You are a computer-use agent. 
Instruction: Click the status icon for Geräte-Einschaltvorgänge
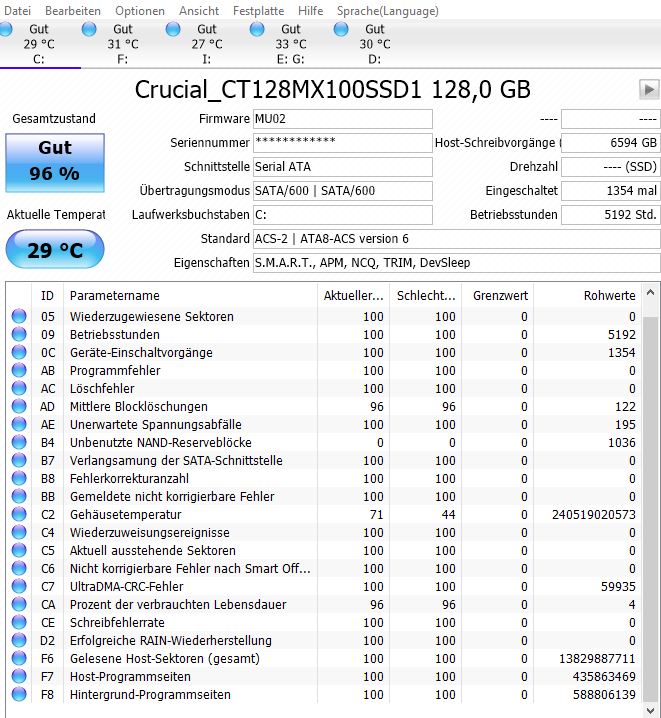[19, 353]
